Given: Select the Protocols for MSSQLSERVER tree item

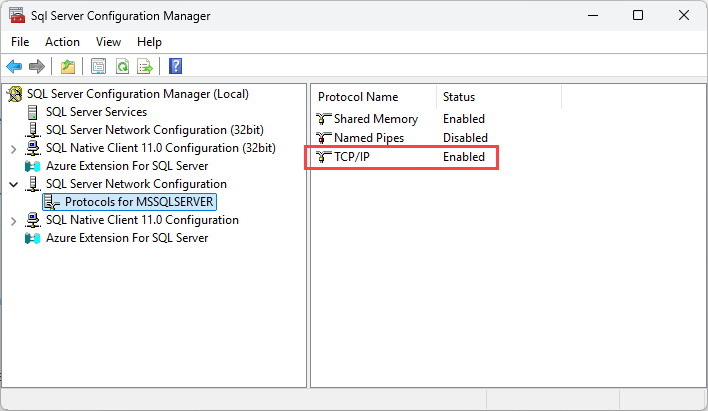Looking at the screenshot, I should point(139,202).
